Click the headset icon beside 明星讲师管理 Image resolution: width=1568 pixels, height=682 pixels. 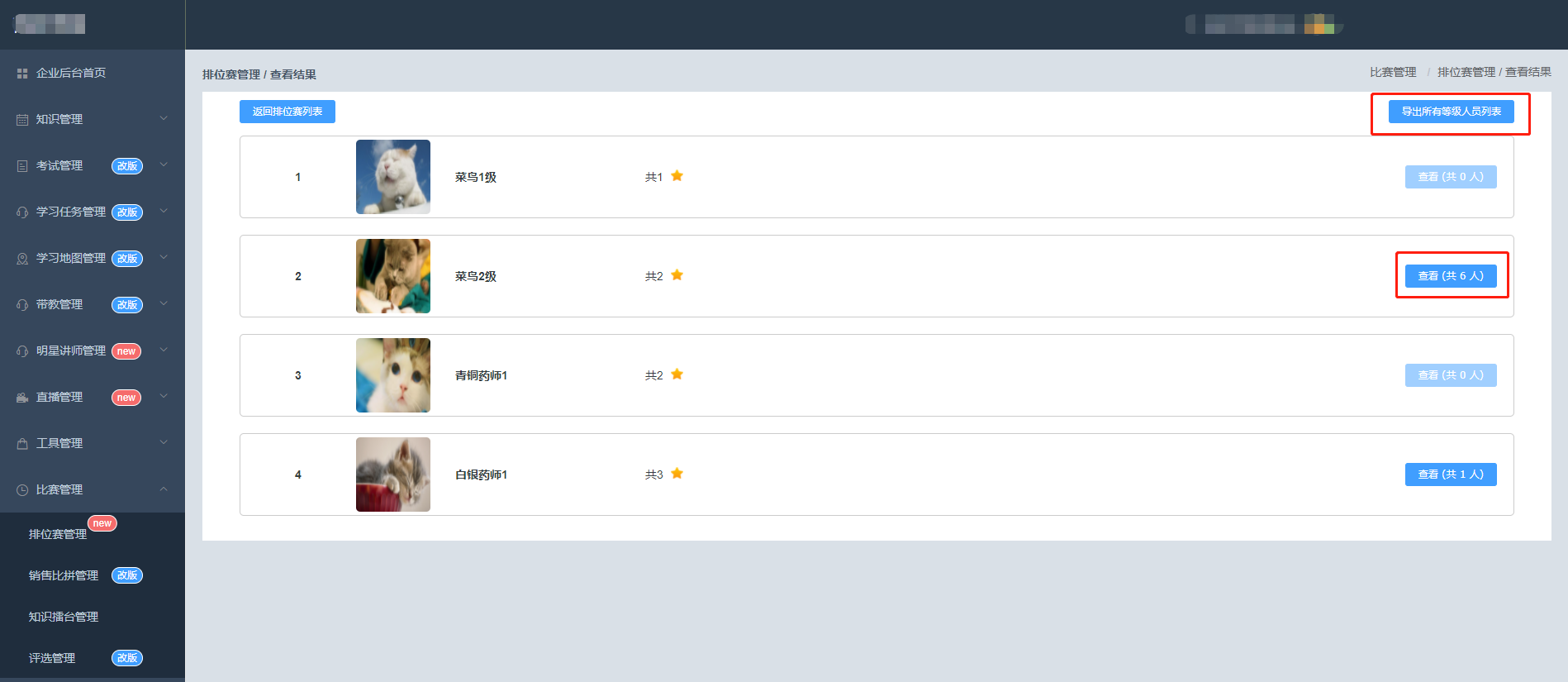22,351
